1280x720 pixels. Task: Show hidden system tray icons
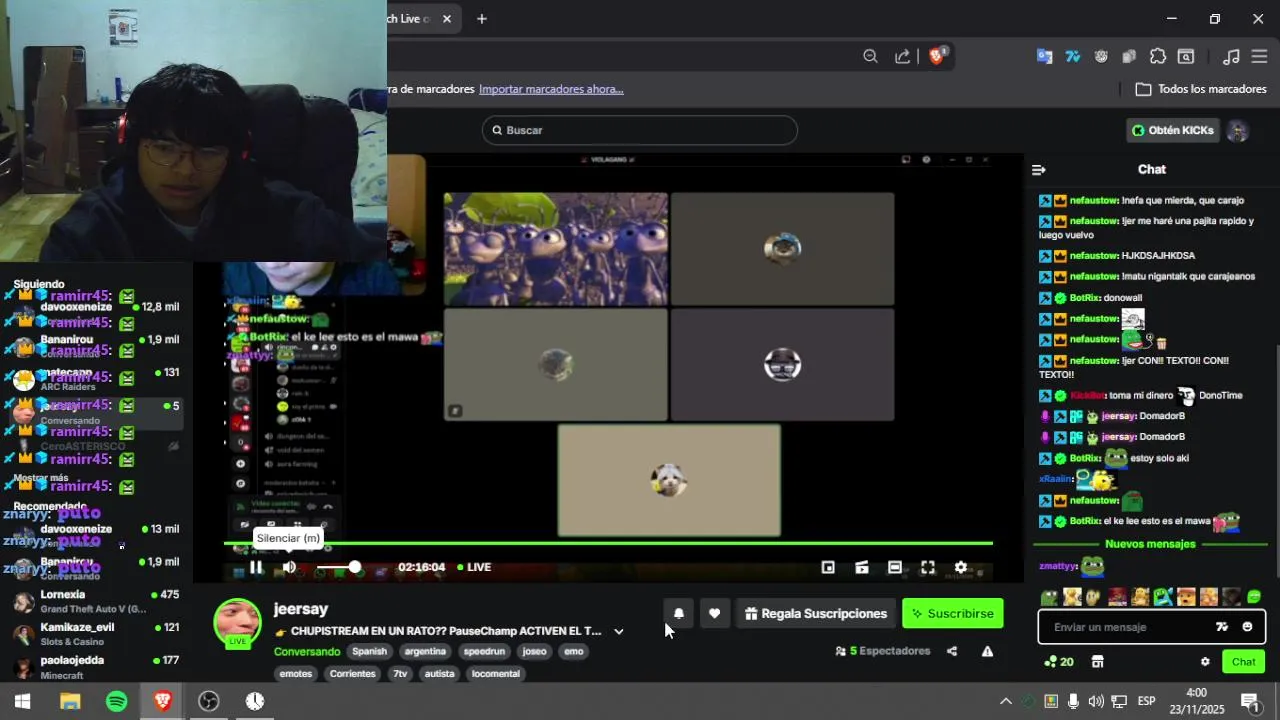pyautogui.click(x=1005, y=701)
